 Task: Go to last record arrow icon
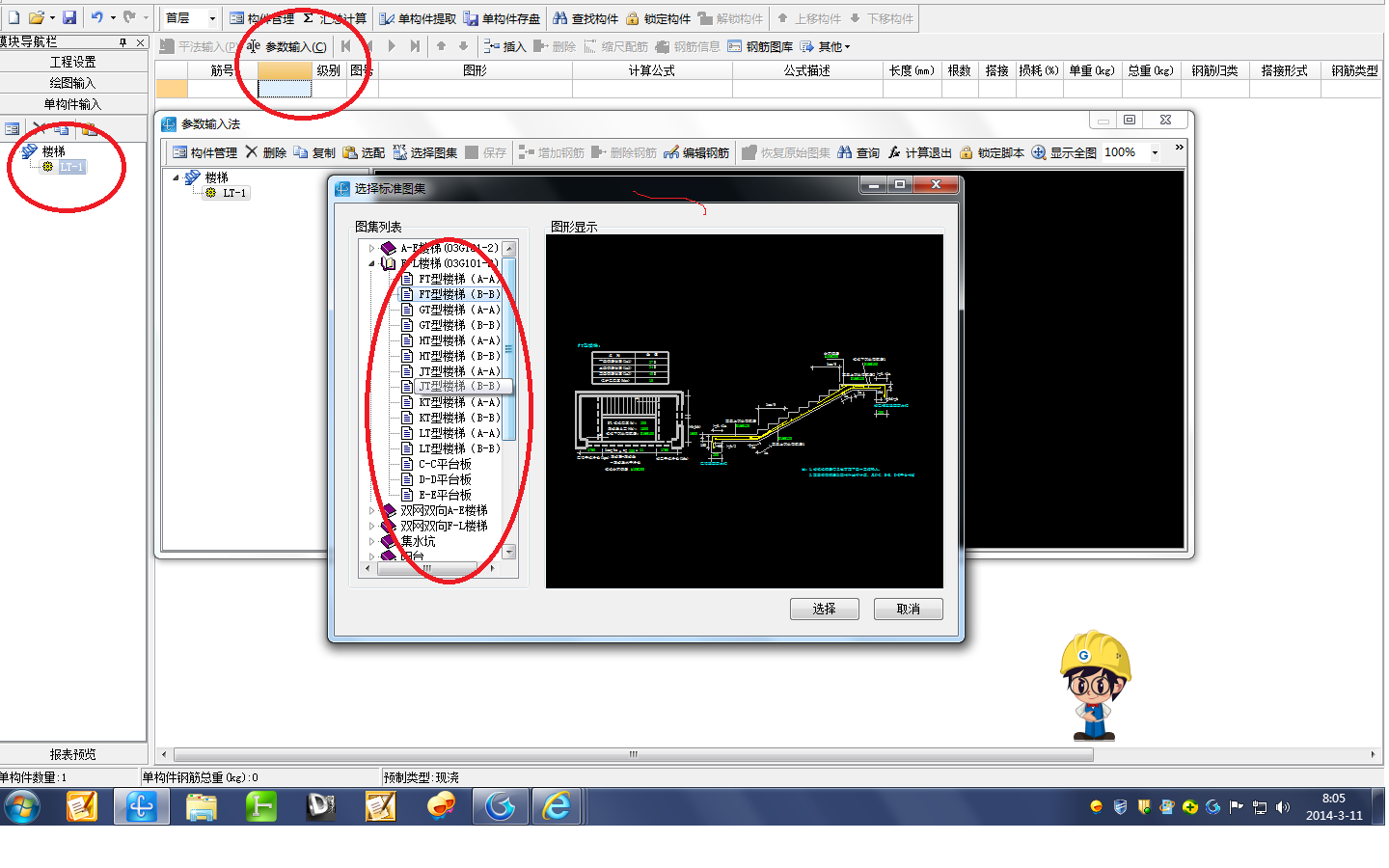tap(415, 46)
